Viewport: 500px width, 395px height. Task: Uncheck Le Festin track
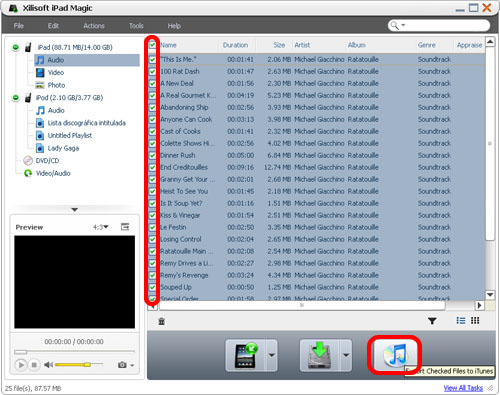152,228
